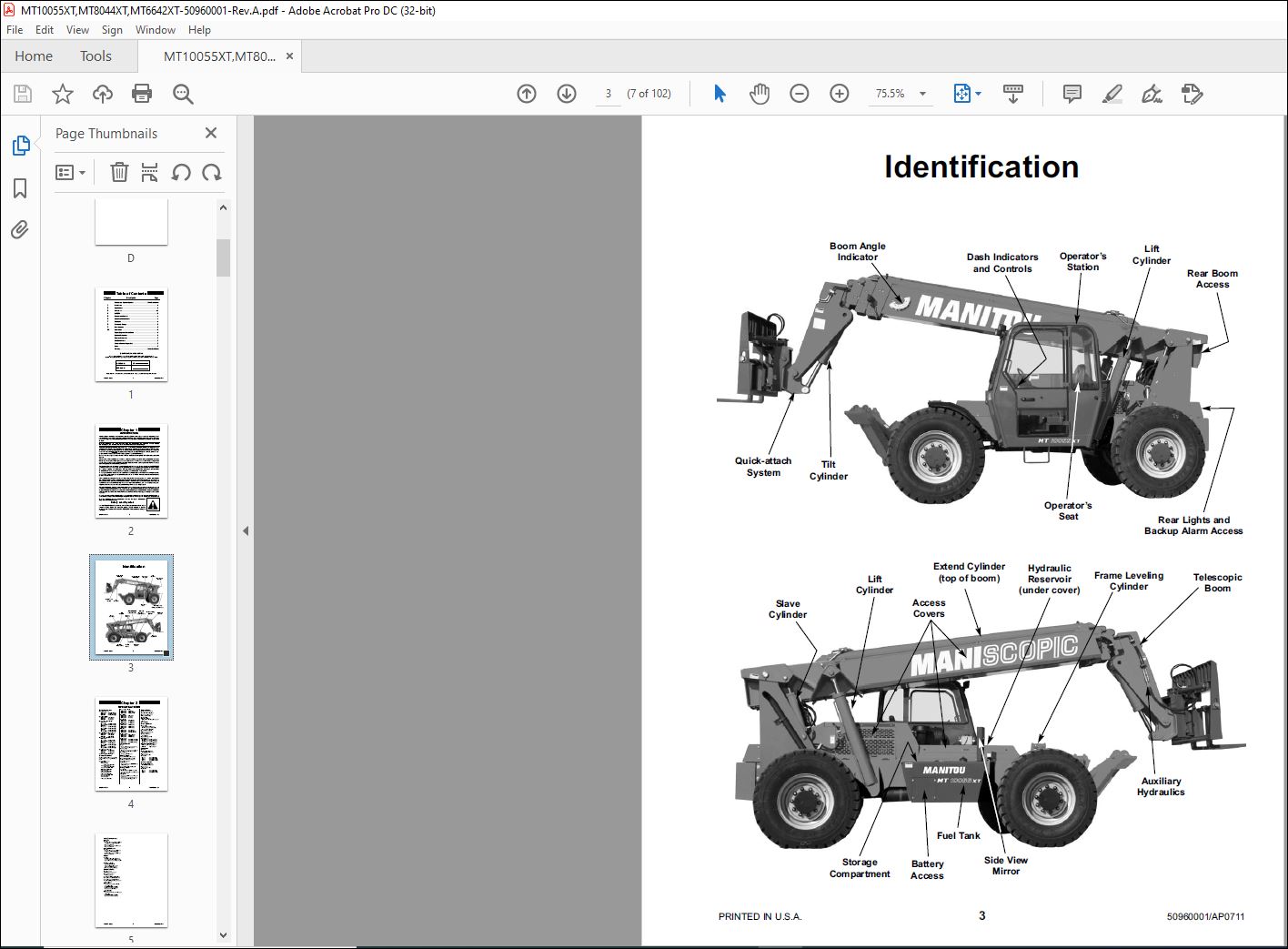Click the Storage Compartment label

860,868
